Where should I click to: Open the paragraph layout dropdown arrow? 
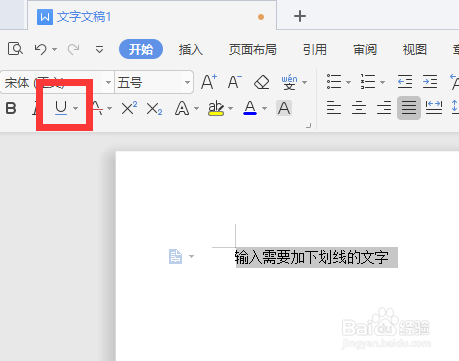click(x=191, y=256)
